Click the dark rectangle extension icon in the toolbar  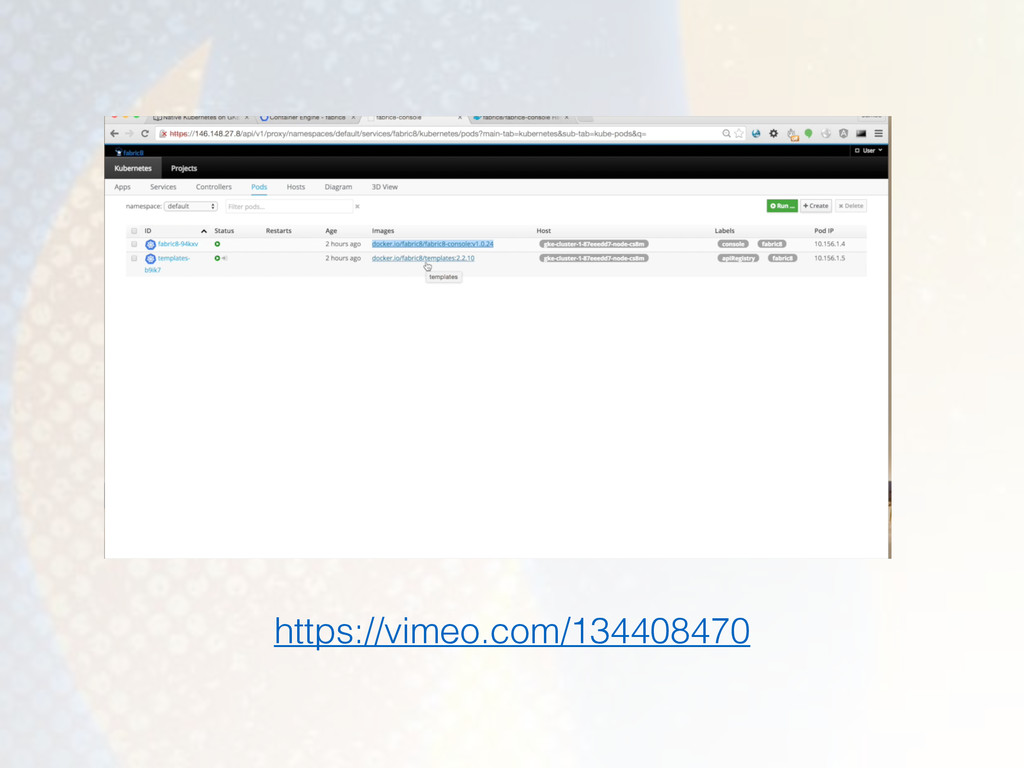(x=861, y=133)
